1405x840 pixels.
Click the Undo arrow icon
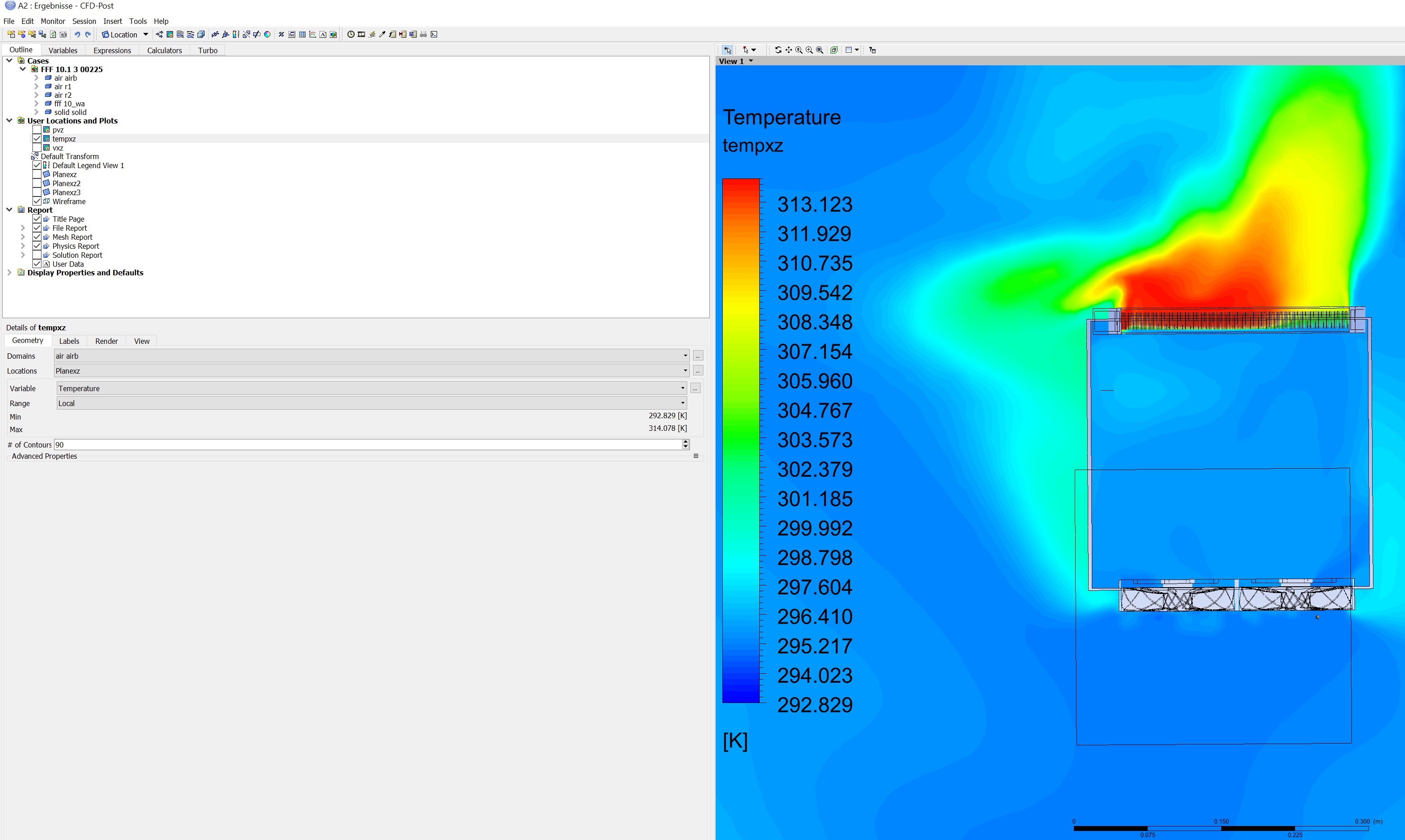[78, 35]
